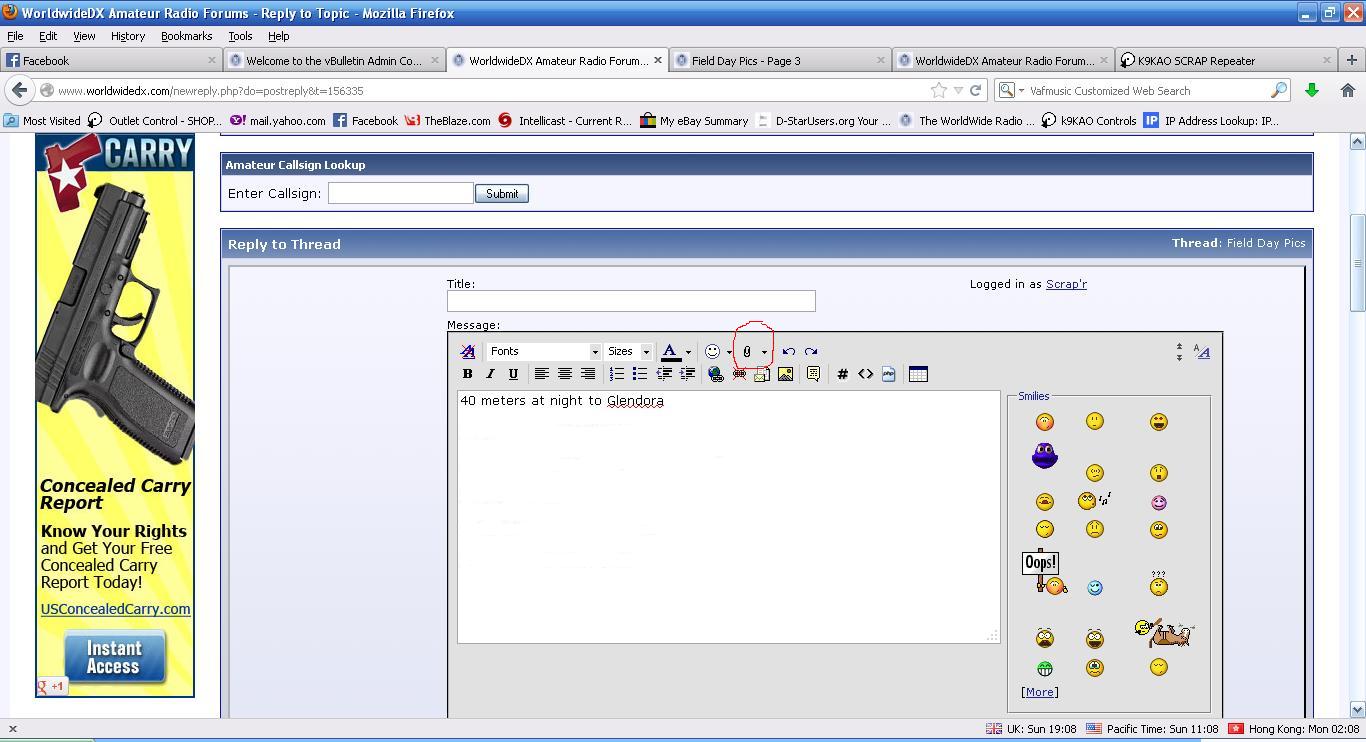Switch to the Field Day Pics tab
The width and height of the screenshot is (1366, 742).
pyautogui.click(x=778, y=60)
